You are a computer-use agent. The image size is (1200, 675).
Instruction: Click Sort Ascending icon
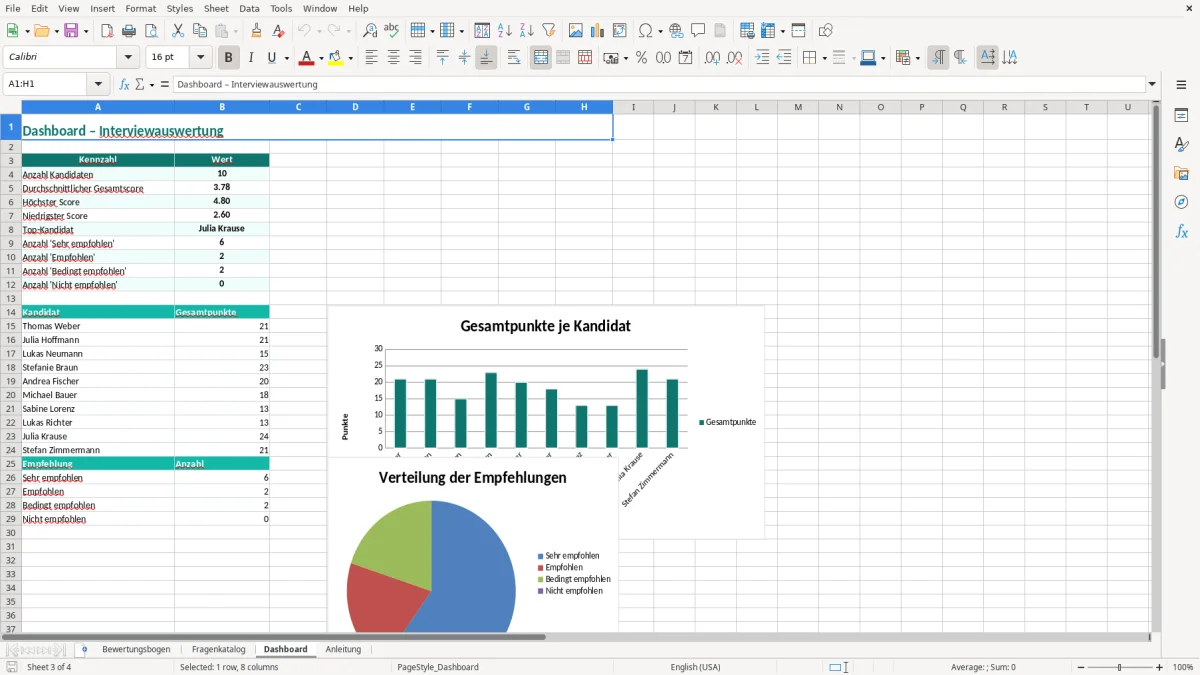click(x=504, y=31)
